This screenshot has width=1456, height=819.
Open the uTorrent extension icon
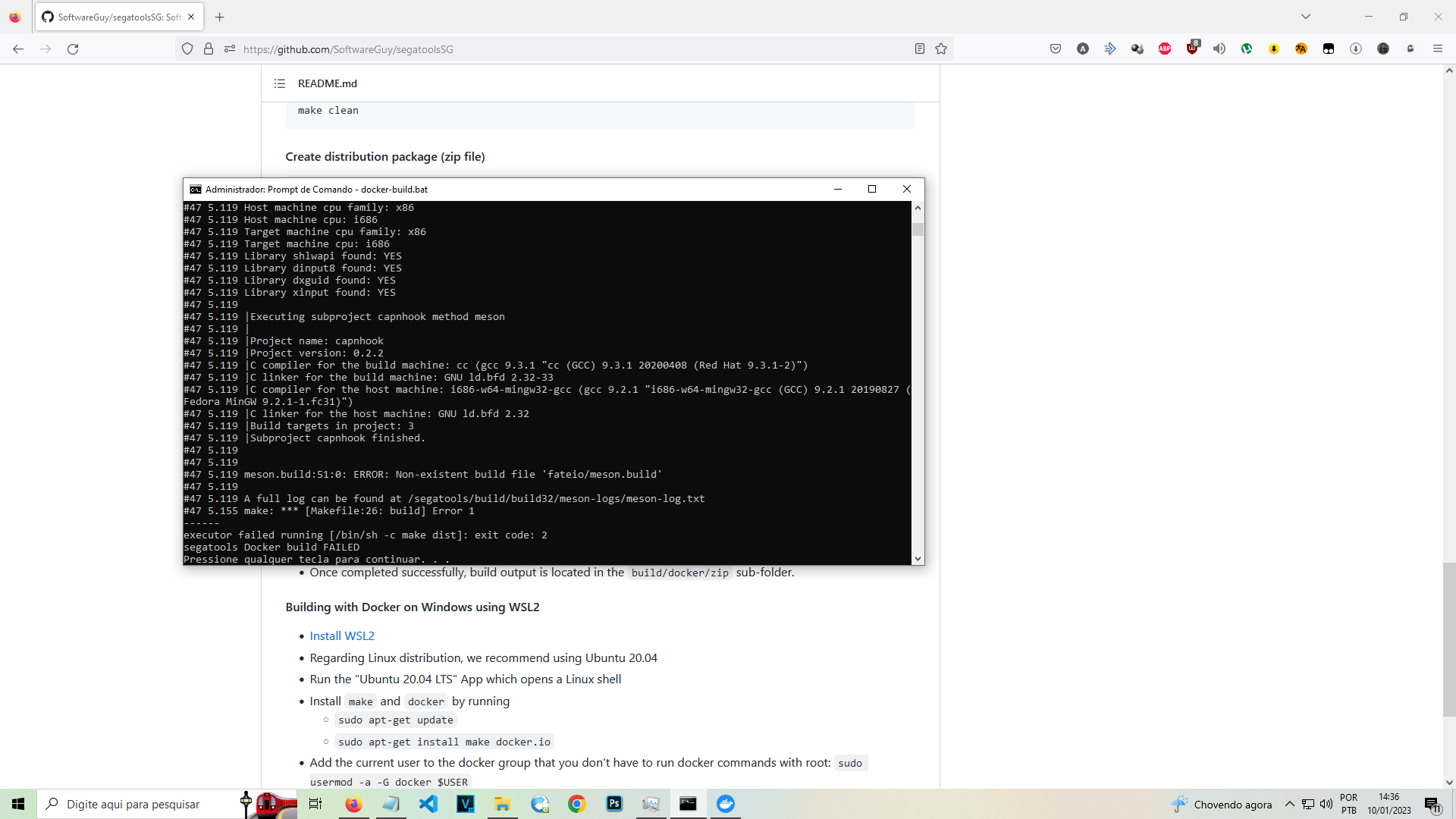click(1247, 48)
